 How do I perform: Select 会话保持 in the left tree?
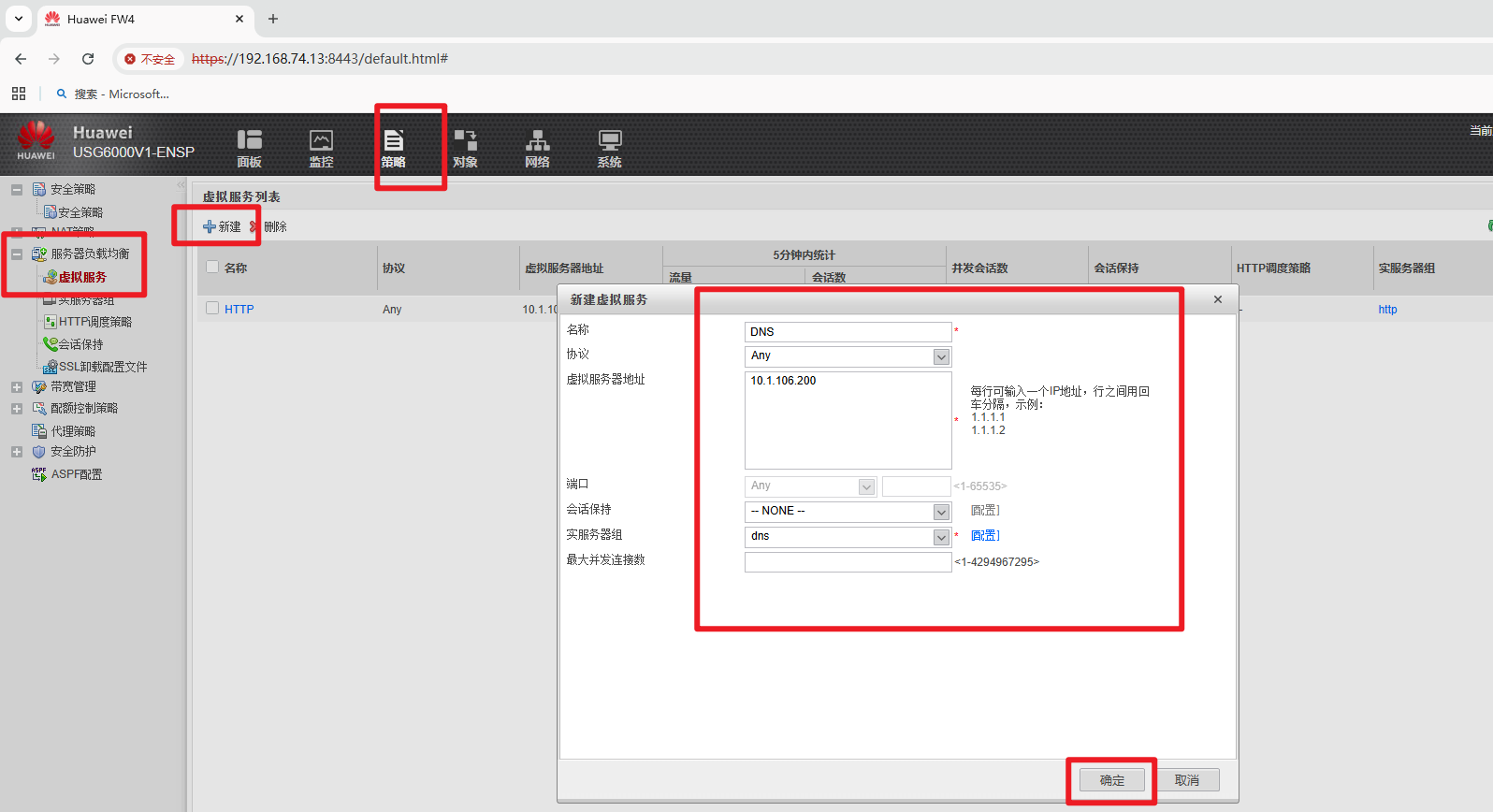coord(80,344)
